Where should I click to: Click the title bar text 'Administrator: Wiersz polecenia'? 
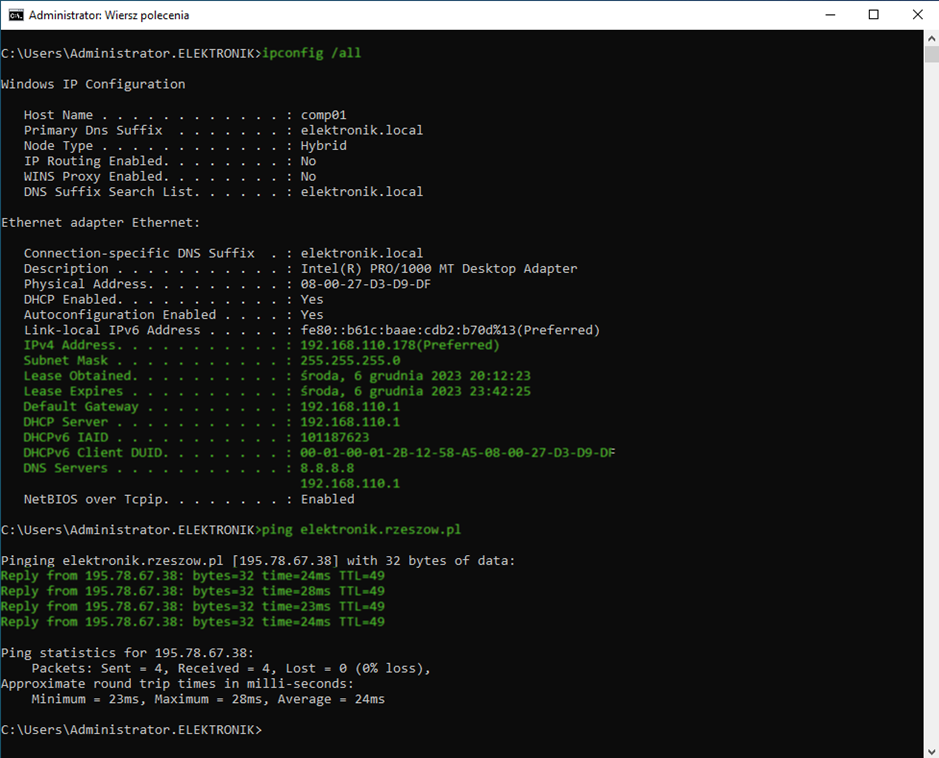pyautogui.click(x=108, y=16)
